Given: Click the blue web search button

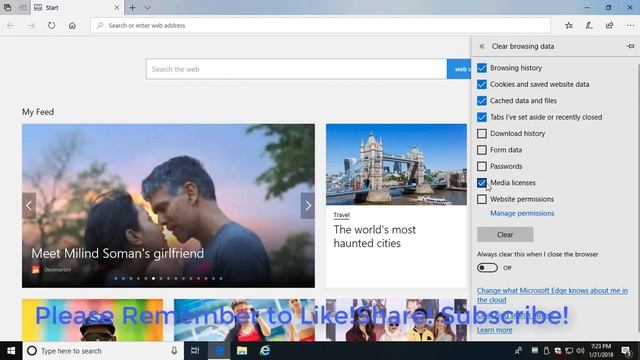Looking at the screenshot, I should pos(459,69).
